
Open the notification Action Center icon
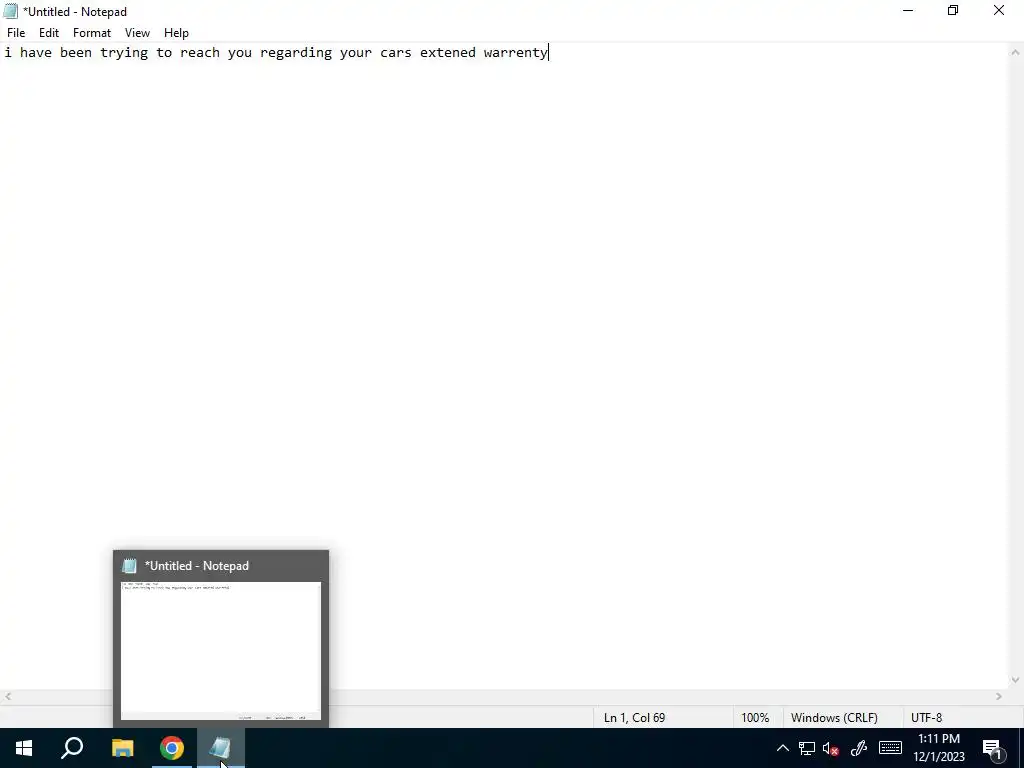click(993, 748)
